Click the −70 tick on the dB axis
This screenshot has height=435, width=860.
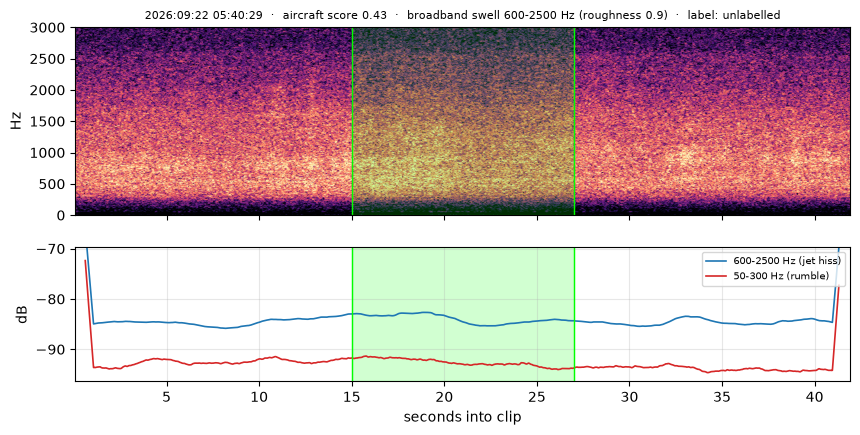click(53, 250)
